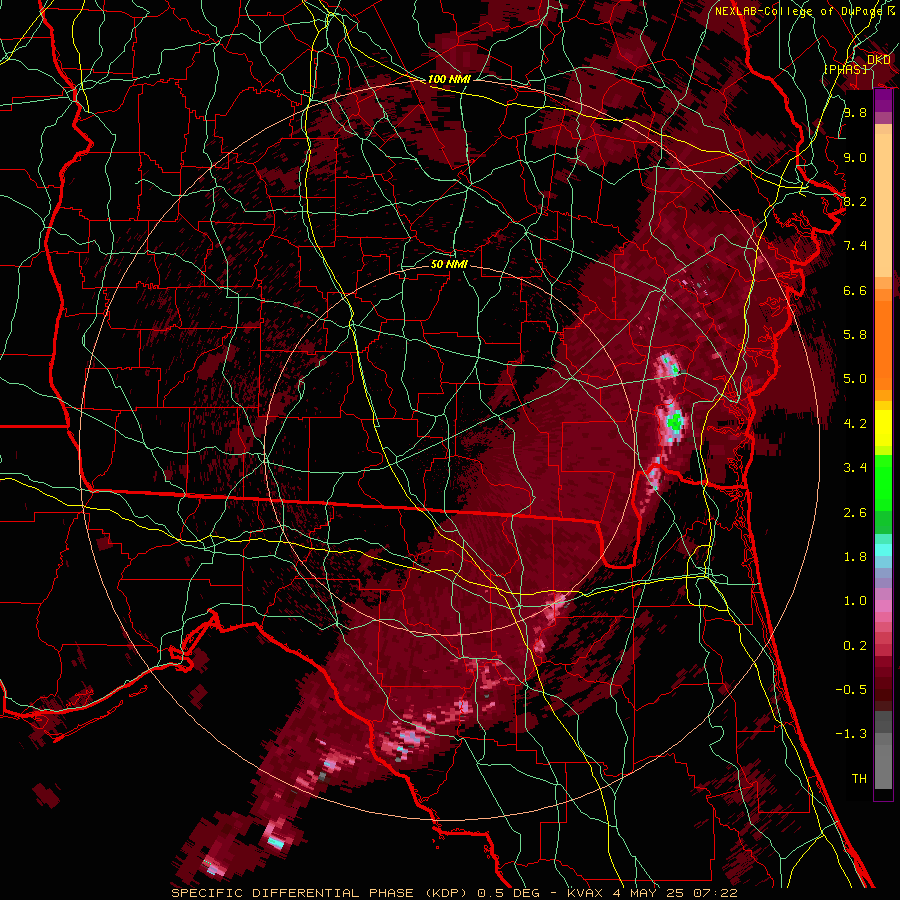Click the "4 MAY 25 07:22" timestamp
The width and height of the screenshot is (900, 900).
(675, 893)
